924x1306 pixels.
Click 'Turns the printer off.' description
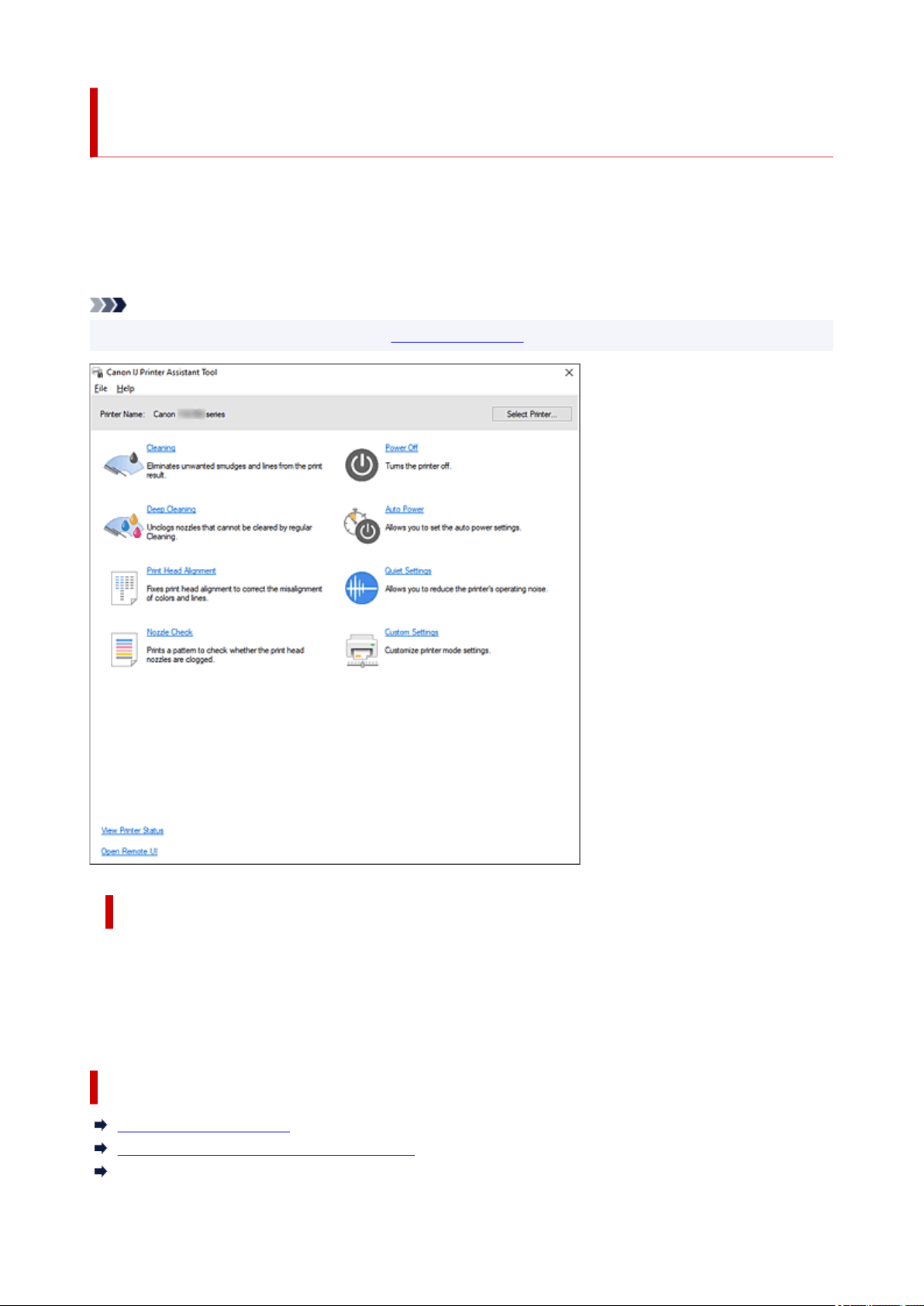(x=419, y=466)
